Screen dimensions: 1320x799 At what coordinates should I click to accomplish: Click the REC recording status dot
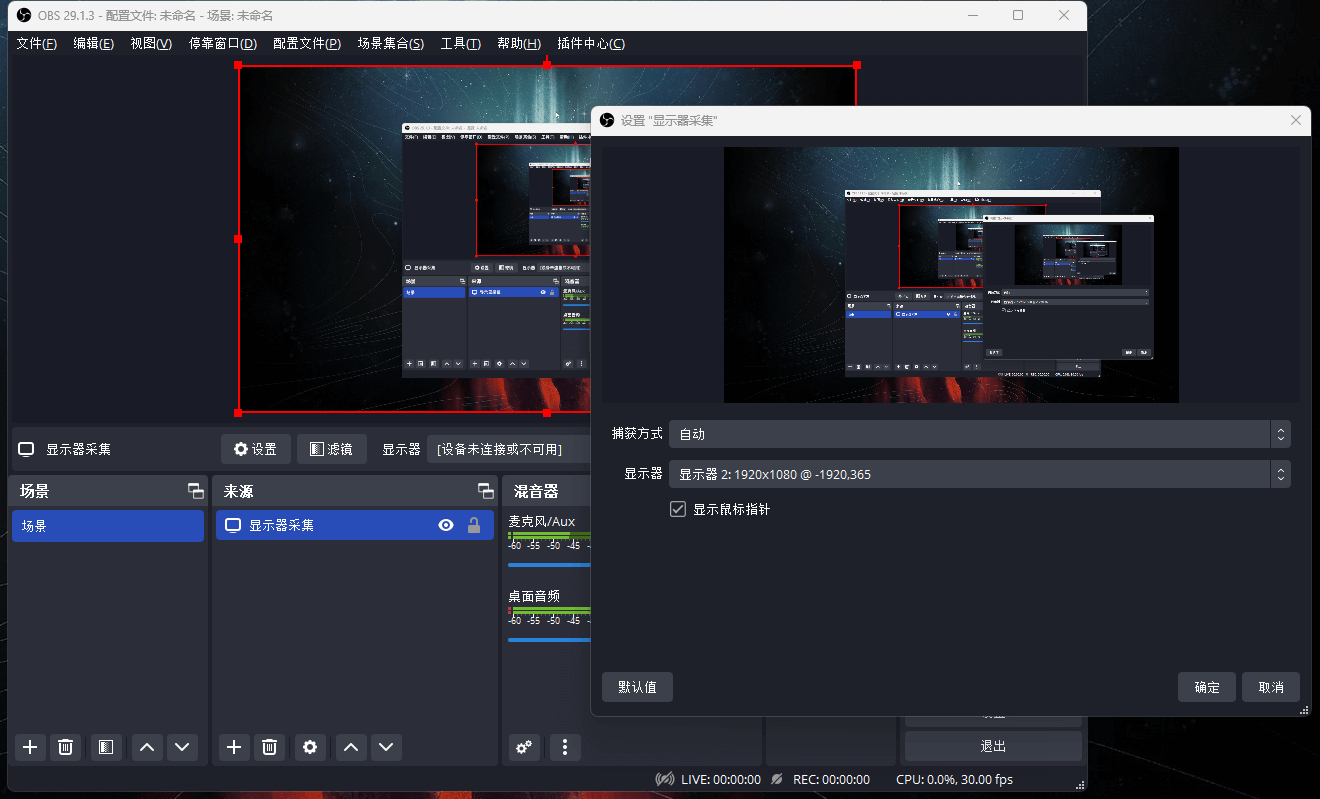click(x=779, y=779)
